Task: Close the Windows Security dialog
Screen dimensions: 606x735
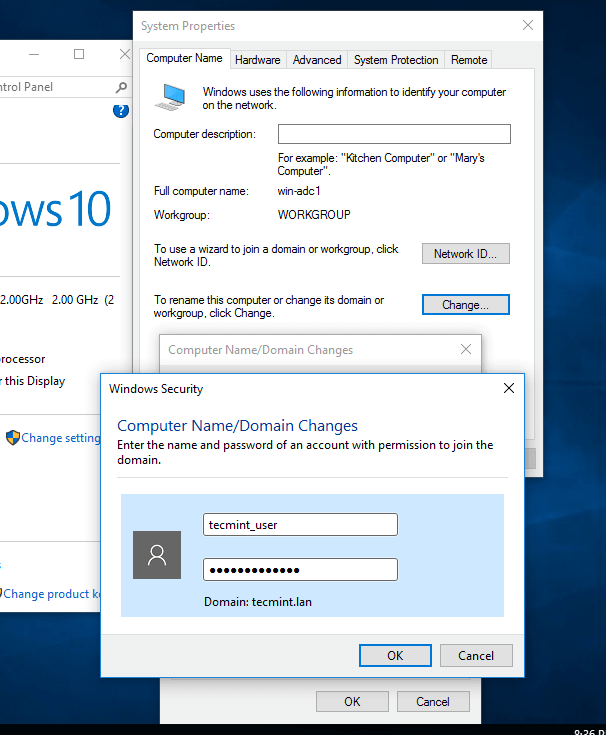Action: click(508, 388)
